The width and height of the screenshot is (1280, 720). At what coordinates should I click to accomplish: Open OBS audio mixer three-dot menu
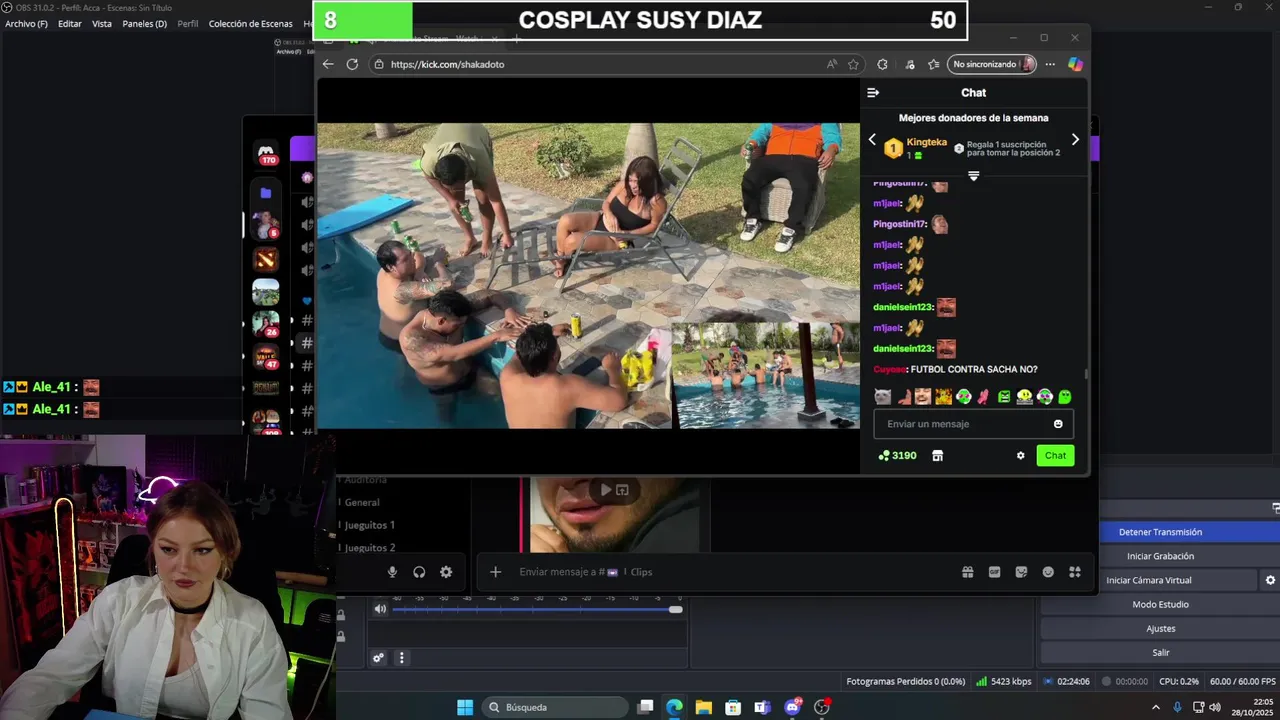click(x=401, y=658)
